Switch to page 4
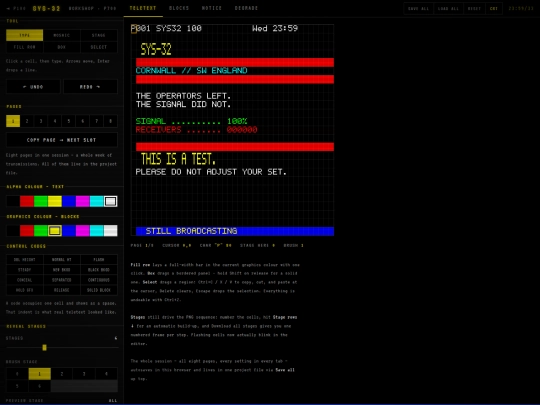This screenshot has width=540, height=405. (55, 121)
